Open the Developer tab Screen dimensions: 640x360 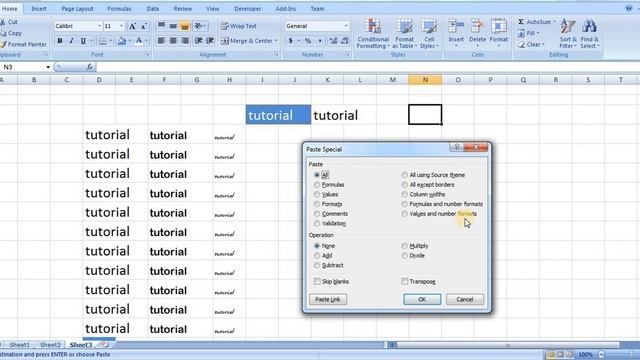(247, 9)
